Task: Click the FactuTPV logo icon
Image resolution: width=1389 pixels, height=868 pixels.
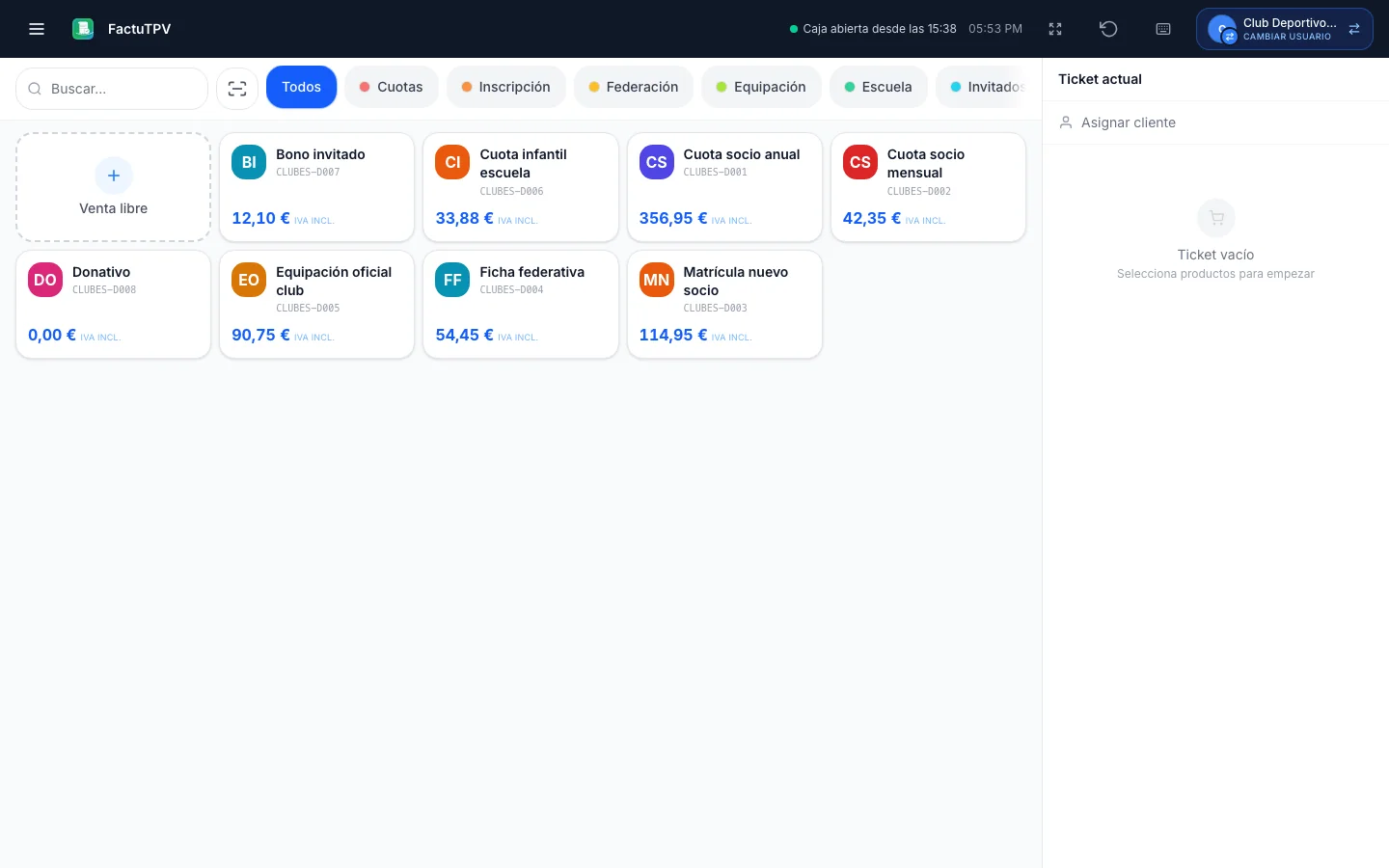Action: tap(83, 29)
